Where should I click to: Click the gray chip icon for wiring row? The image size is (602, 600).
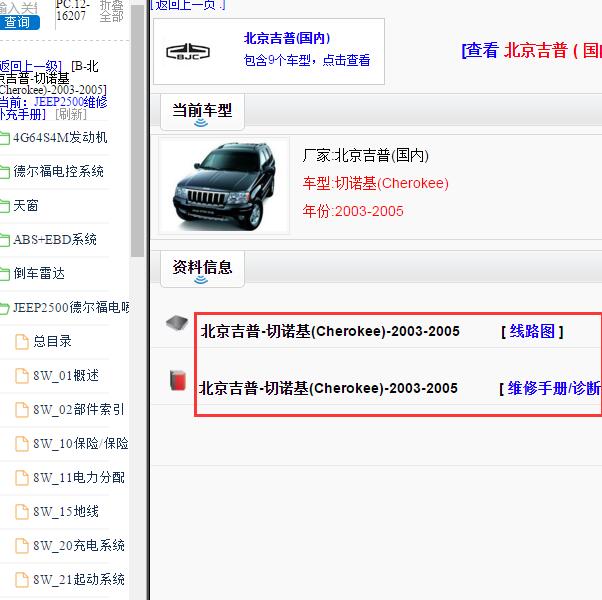tap(177, 322)
